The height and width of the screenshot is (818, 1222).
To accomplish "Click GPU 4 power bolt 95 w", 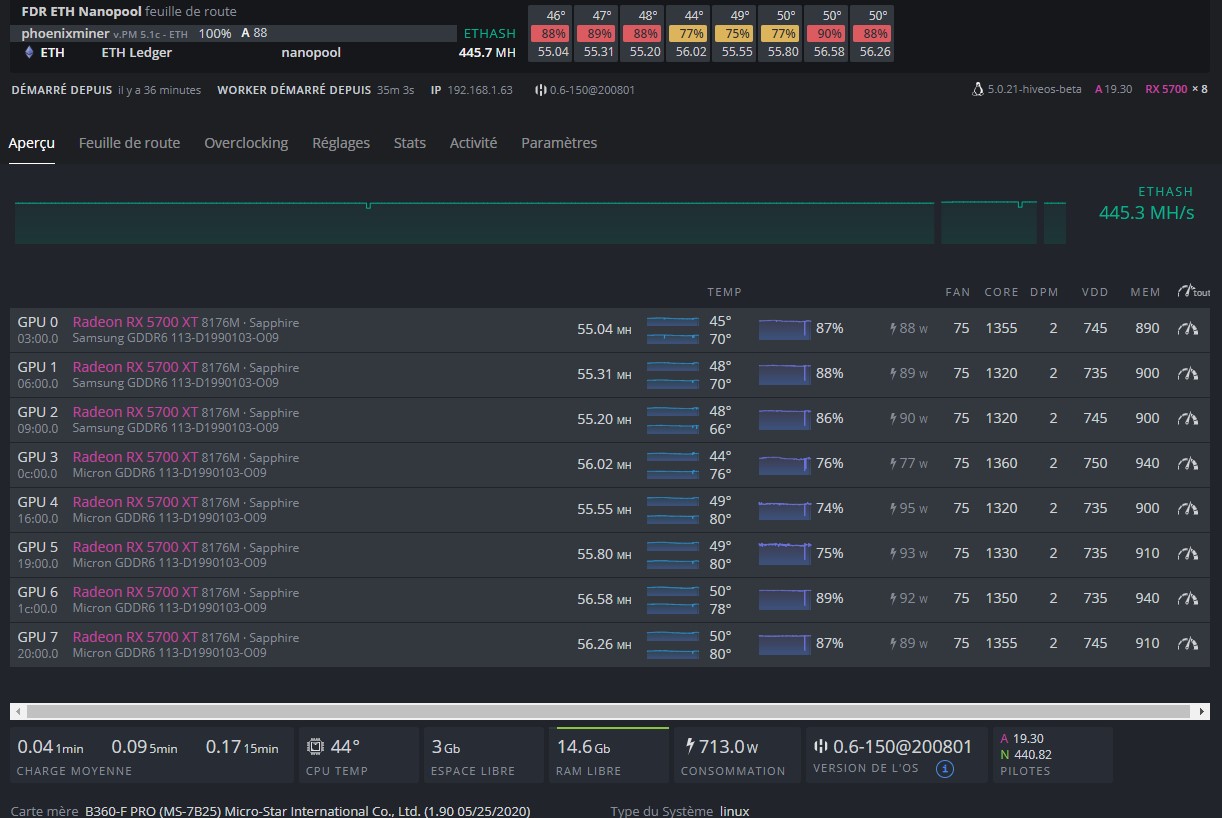I will click(x=909, y=508).
